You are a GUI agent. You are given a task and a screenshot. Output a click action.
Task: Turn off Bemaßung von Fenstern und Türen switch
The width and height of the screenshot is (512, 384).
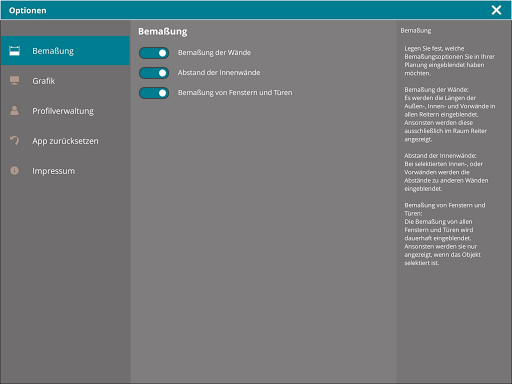(x=154, y=93)
